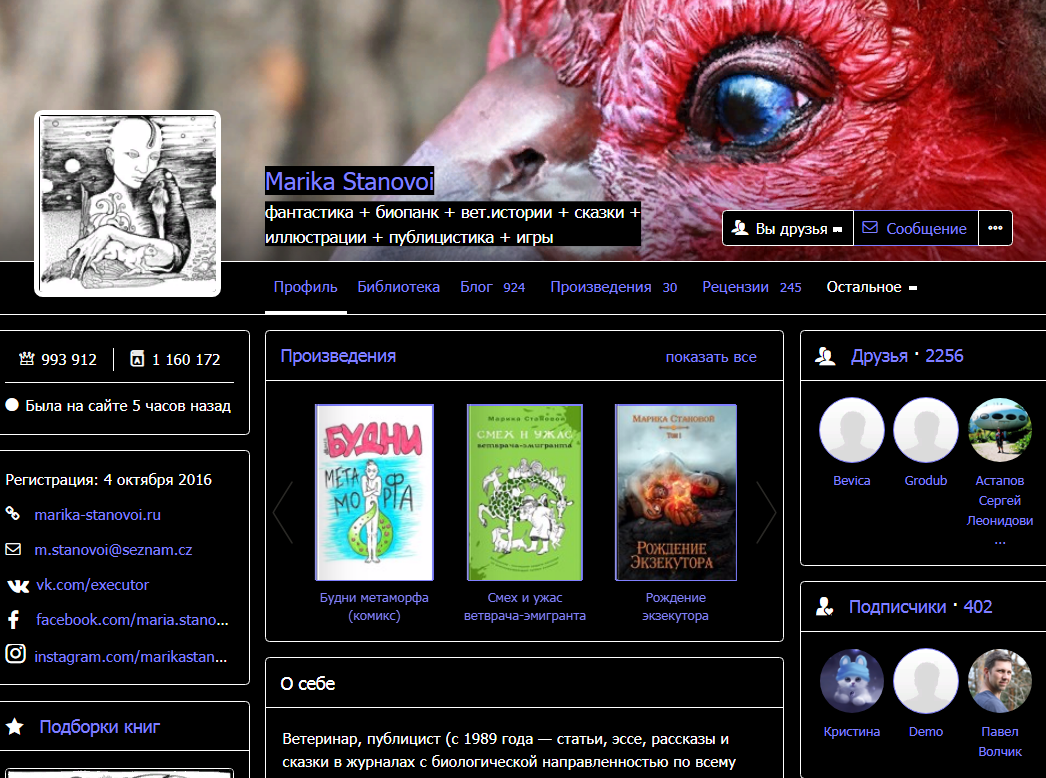Show previous books with left carousel arrow

(x=283, y=512)
